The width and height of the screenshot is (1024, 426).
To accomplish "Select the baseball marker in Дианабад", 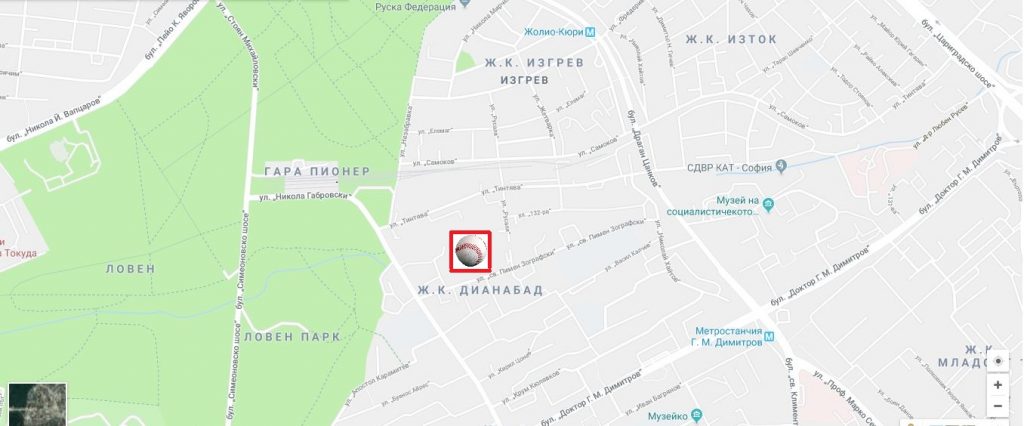I will pos(470,252).
